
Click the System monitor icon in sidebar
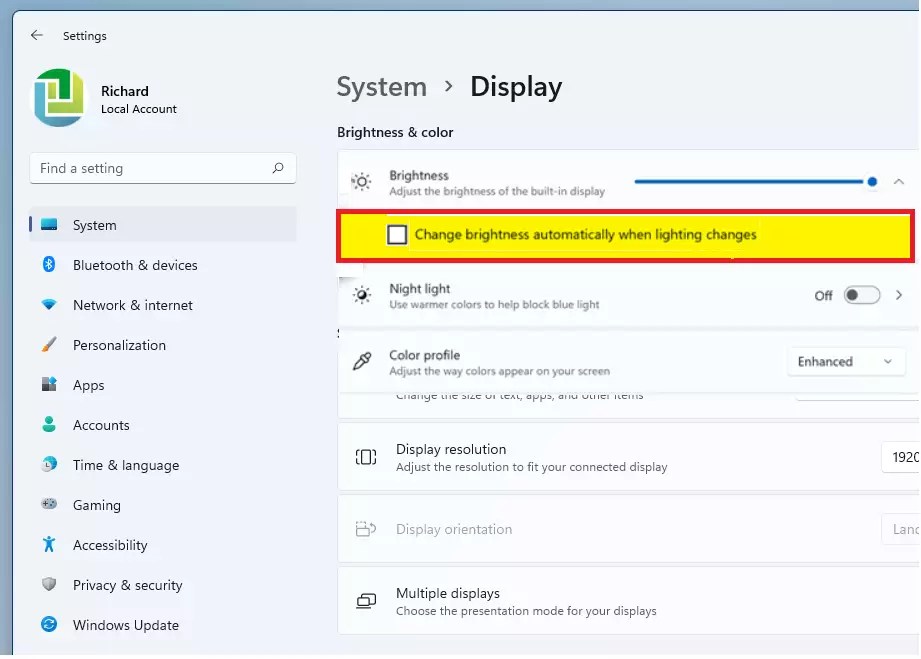[49, 224]
